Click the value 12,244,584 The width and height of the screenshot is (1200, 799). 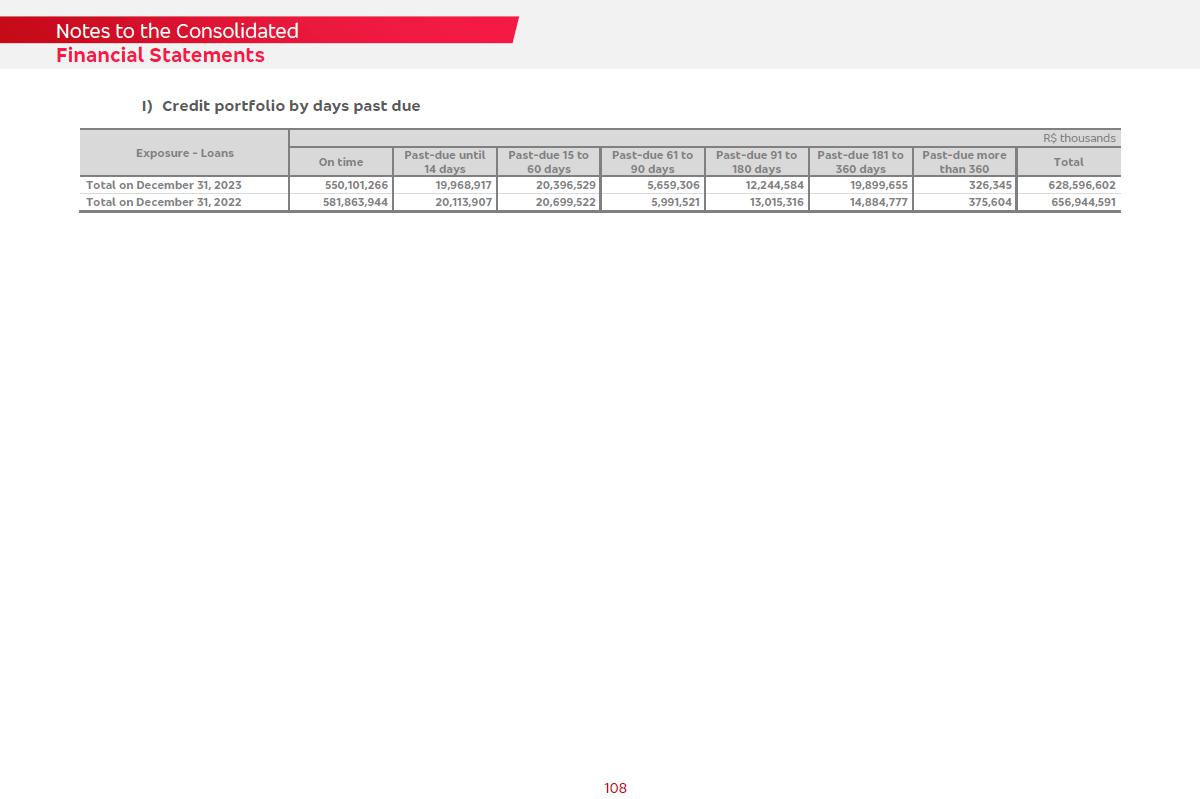coord(775,185)
